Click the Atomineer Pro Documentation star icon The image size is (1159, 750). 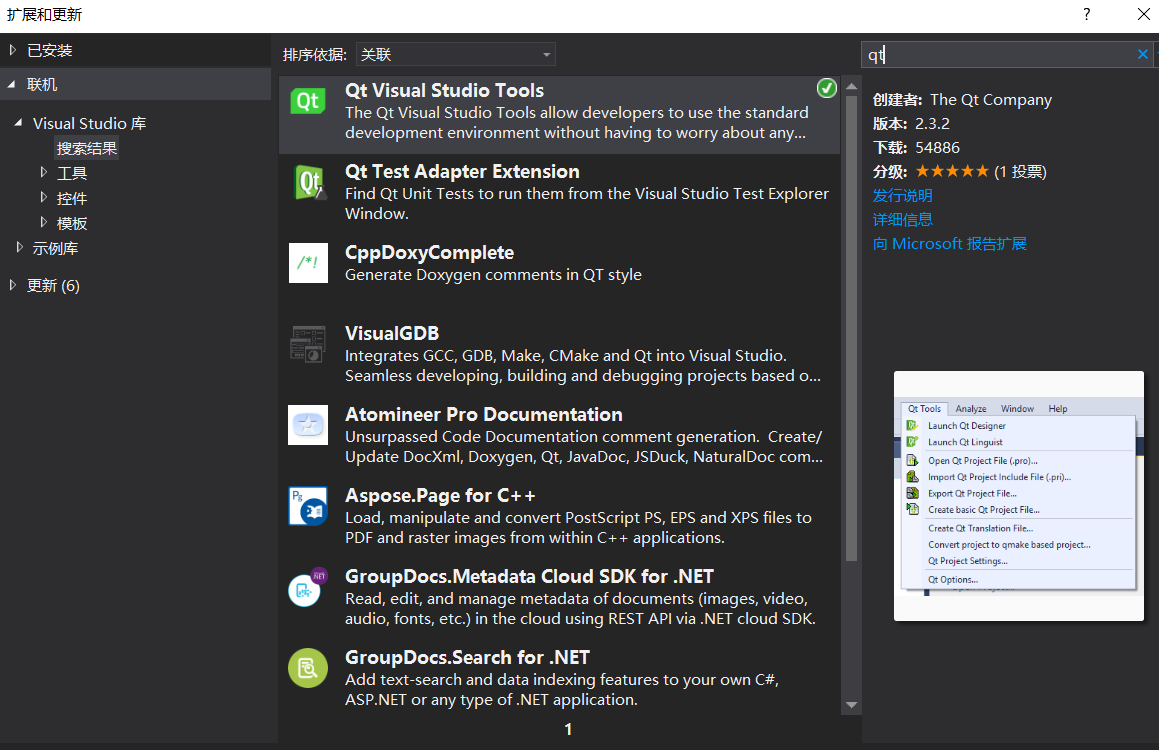click(307, 425)
